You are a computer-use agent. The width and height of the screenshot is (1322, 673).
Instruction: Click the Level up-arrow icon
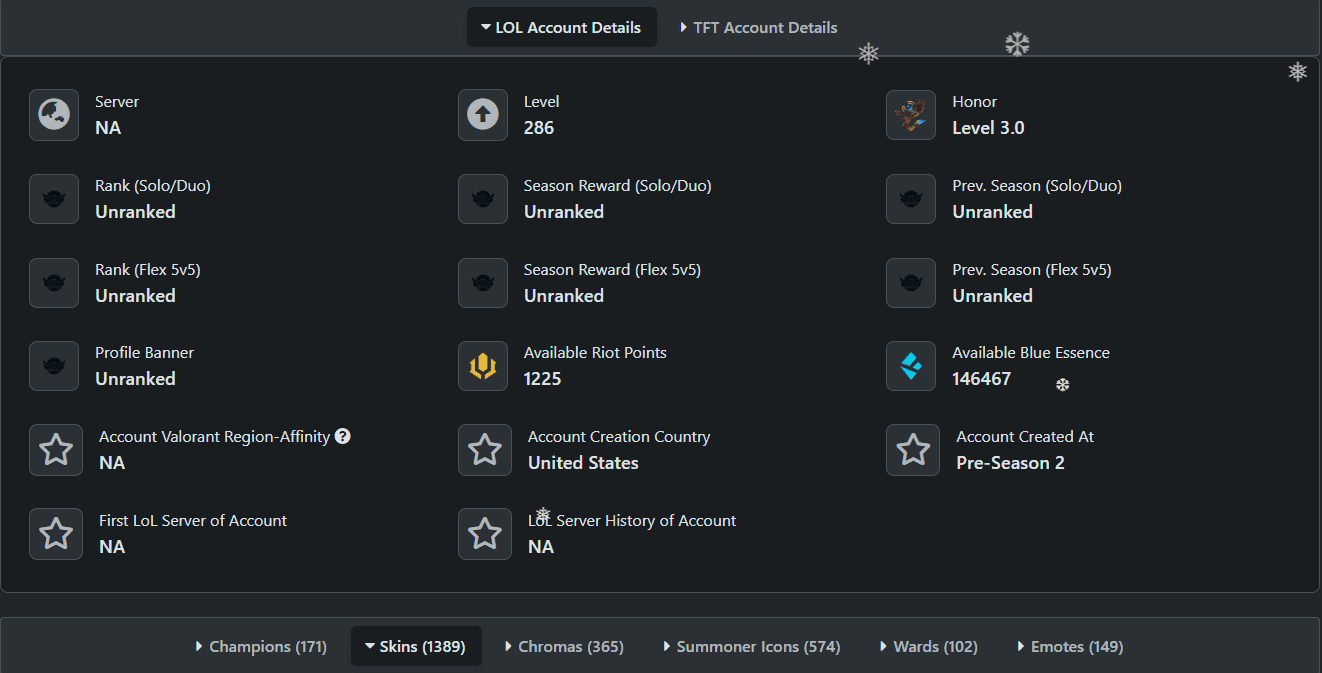point(483,115)
